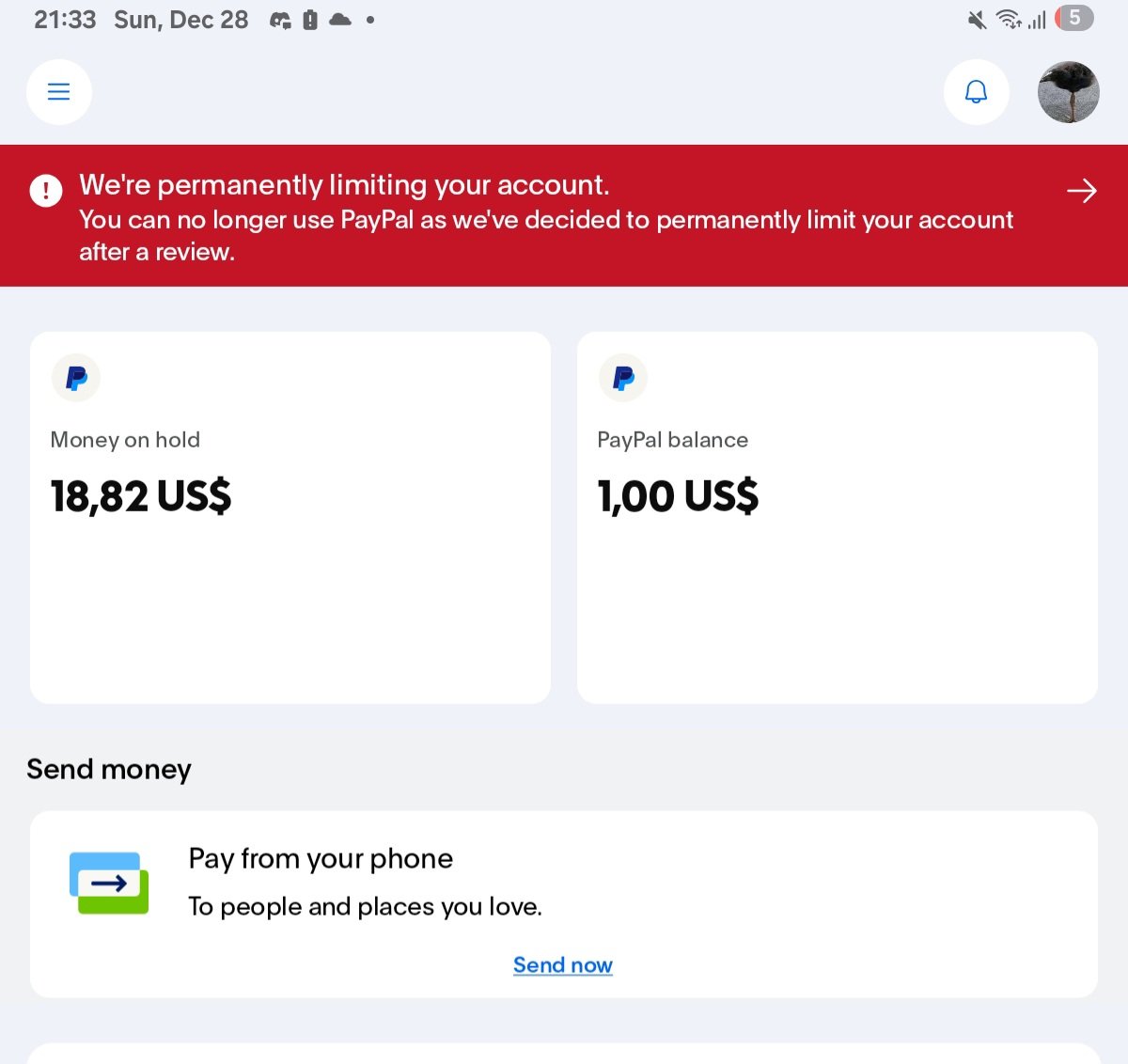This screenshot has width=1128, height=1064.
Task: Tap the date Sun, Dec 28 in status bar
Action: pos(181,20)
